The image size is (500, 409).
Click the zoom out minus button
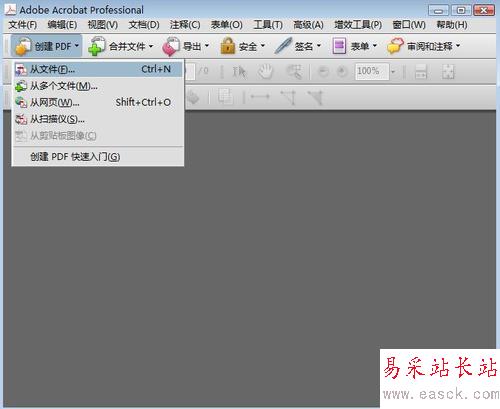(323, 71)
